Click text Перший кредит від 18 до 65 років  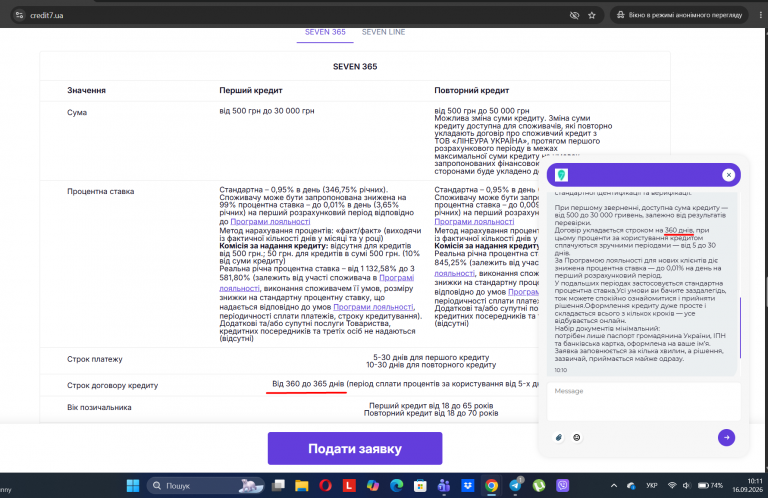[x=431, y=406]
